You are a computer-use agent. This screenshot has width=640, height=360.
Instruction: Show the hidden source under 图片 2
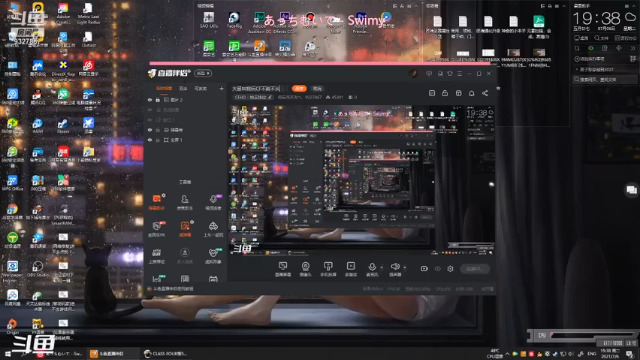pos(150,110)
